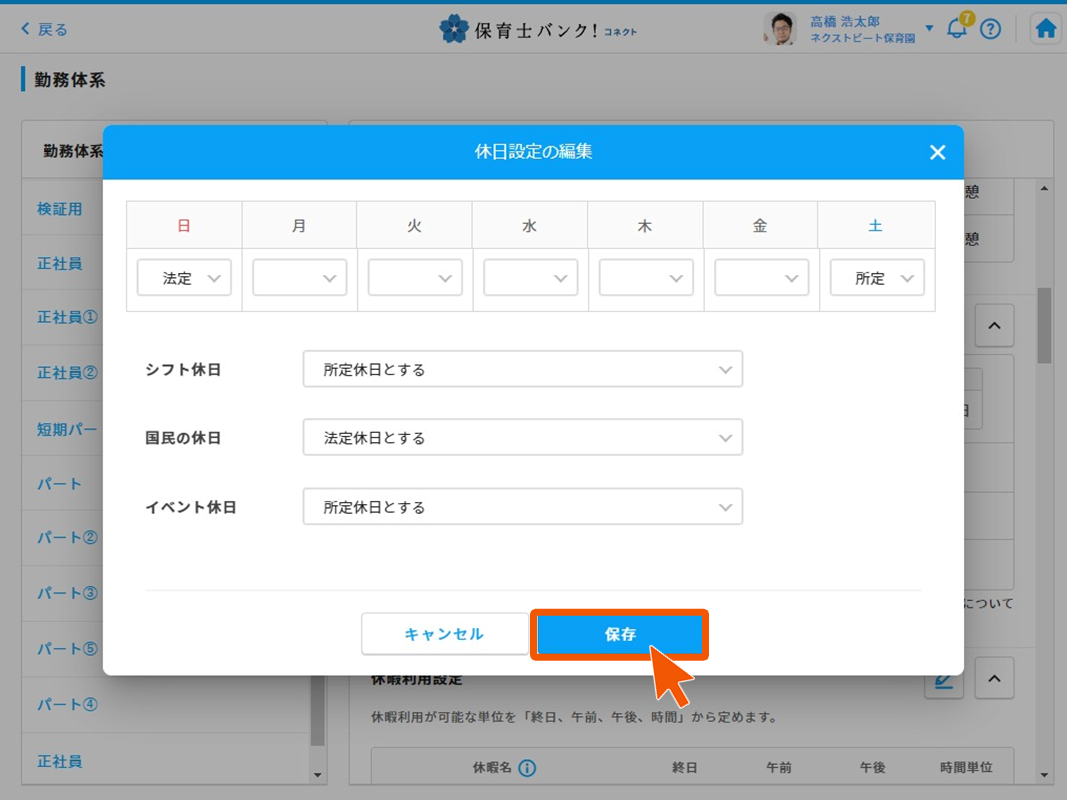Close the holiday settings dialog
Viewport: 1067px width, 800px height.
pyautogui.click(x=937, y=152)
